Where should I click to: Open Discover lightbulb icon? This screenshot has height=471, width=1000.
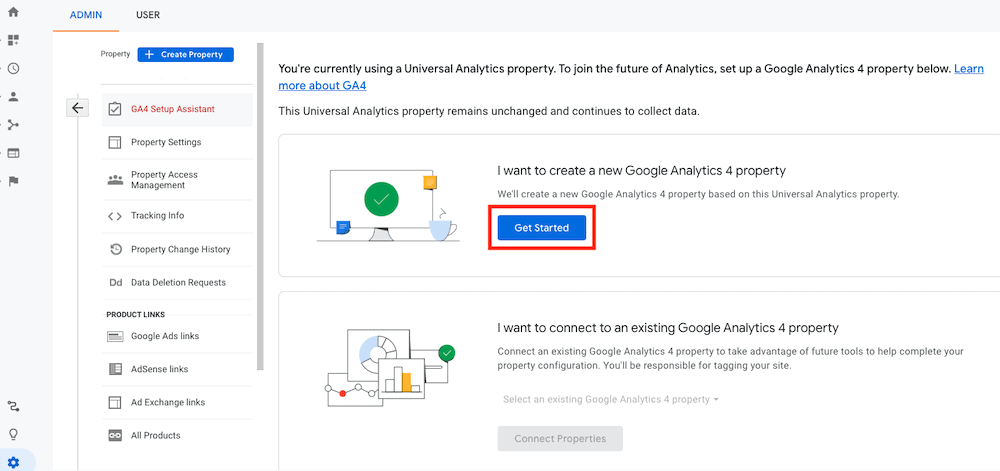[x=13, y=434]
